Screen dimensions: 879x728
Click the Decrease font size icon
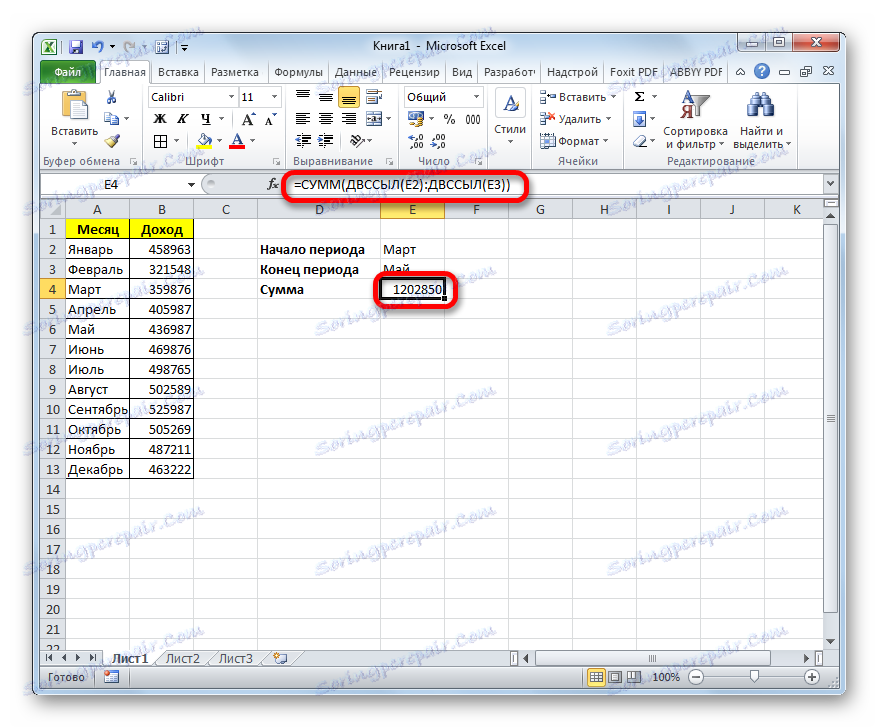(x=271, y=119)
